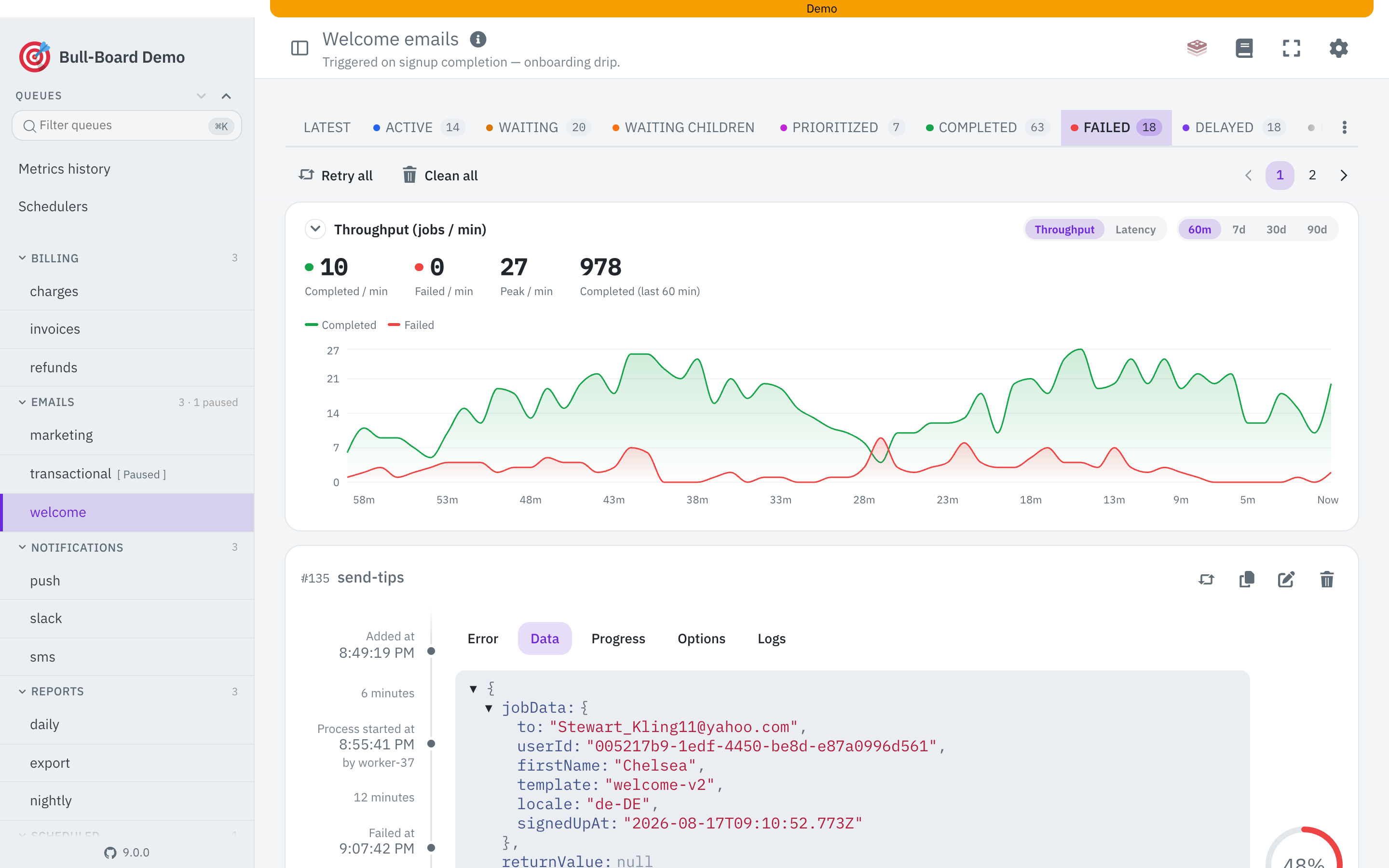
Task: Focus the Filter queues search field
Action: (x=127, y=125)
